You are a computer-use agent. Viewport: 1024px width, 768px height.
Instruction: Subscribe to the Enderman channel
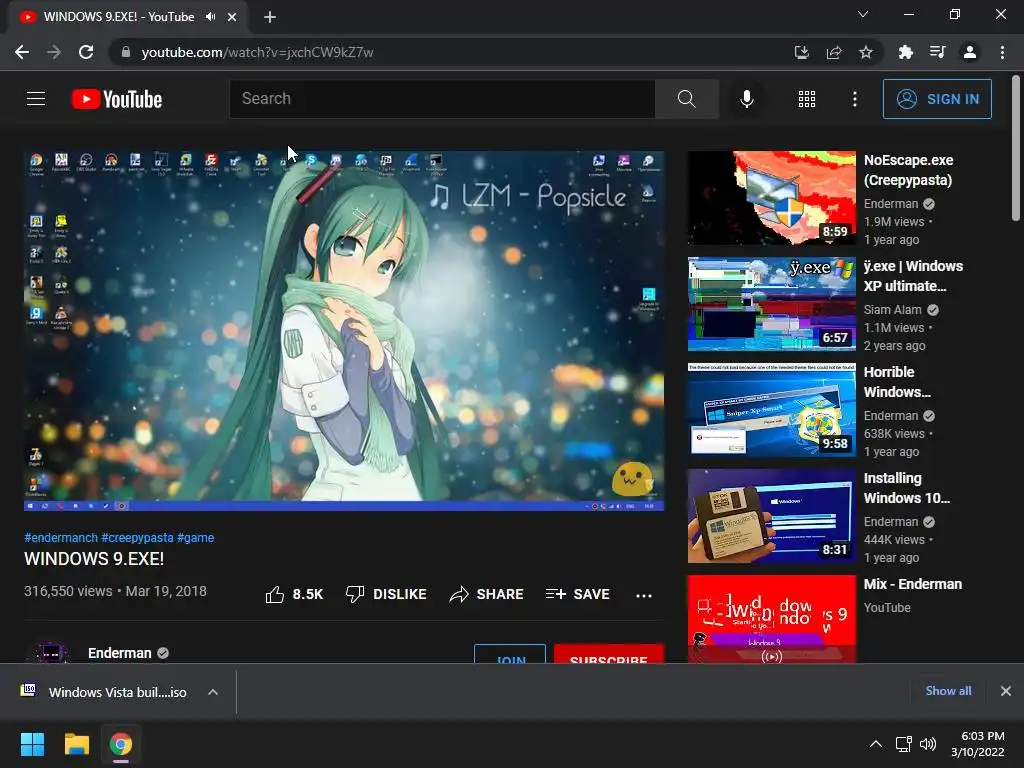coord(609,654)
